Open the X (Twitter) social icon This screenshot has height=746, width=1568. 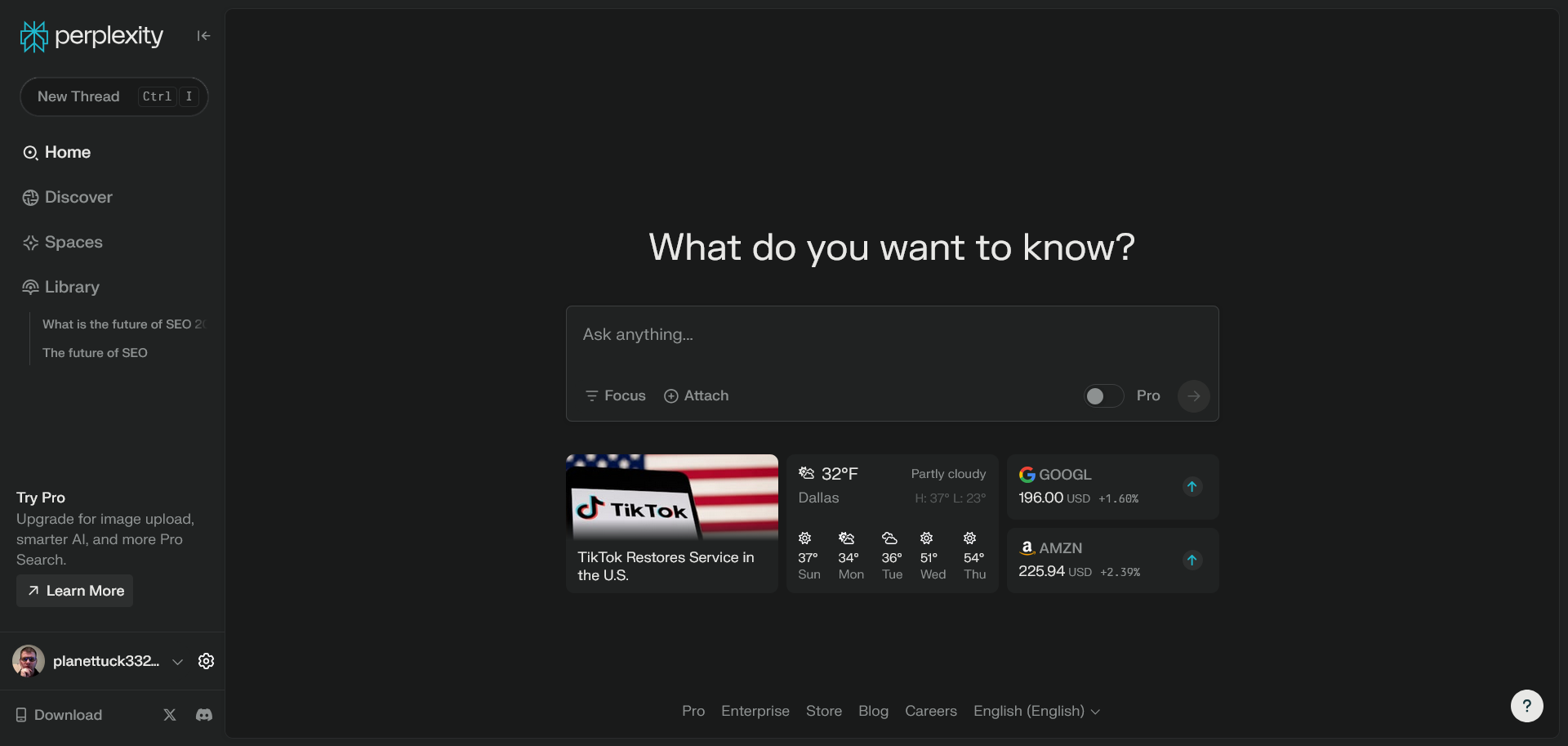170,715
